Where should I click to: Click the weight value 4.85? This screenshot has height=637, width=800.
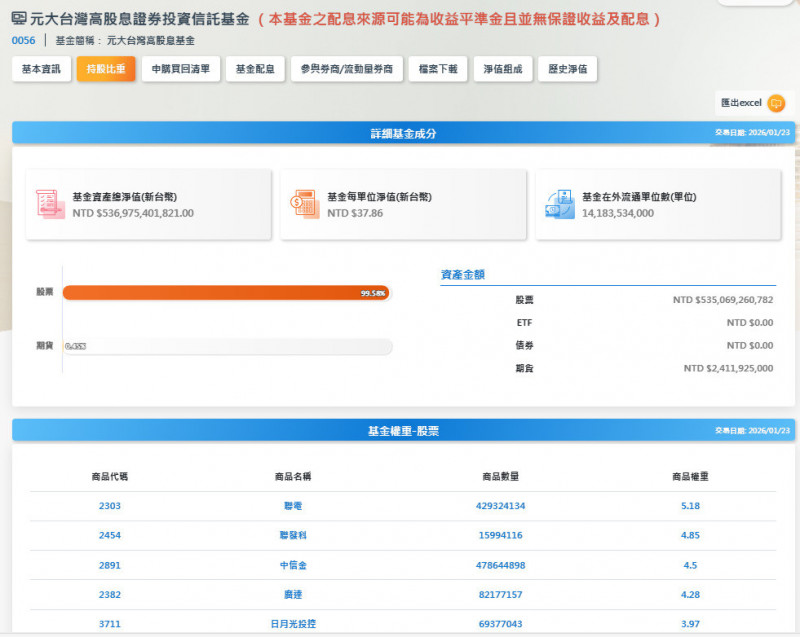pyautogui.click(x=690, y=536)
